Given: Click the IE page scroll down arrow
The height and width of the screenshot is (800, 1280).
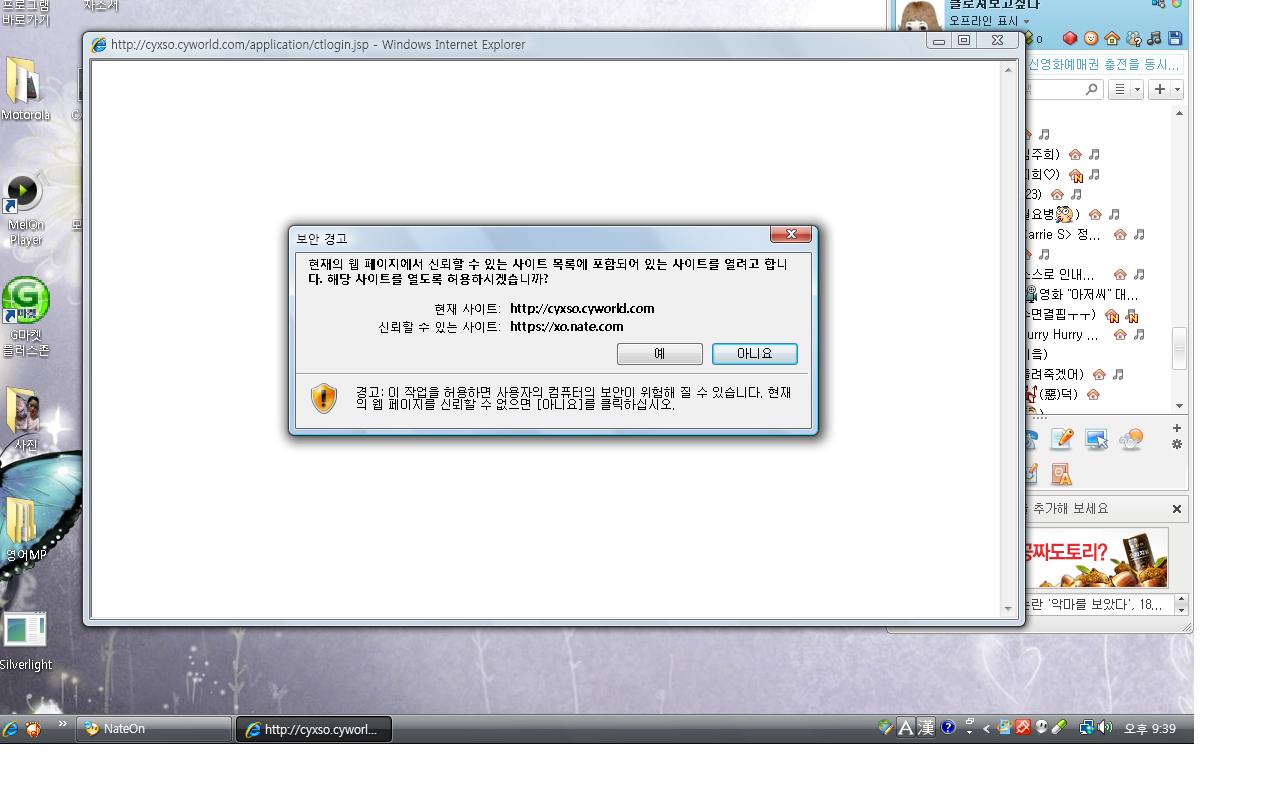Looking at the screenshot, I should point(1008,608).
